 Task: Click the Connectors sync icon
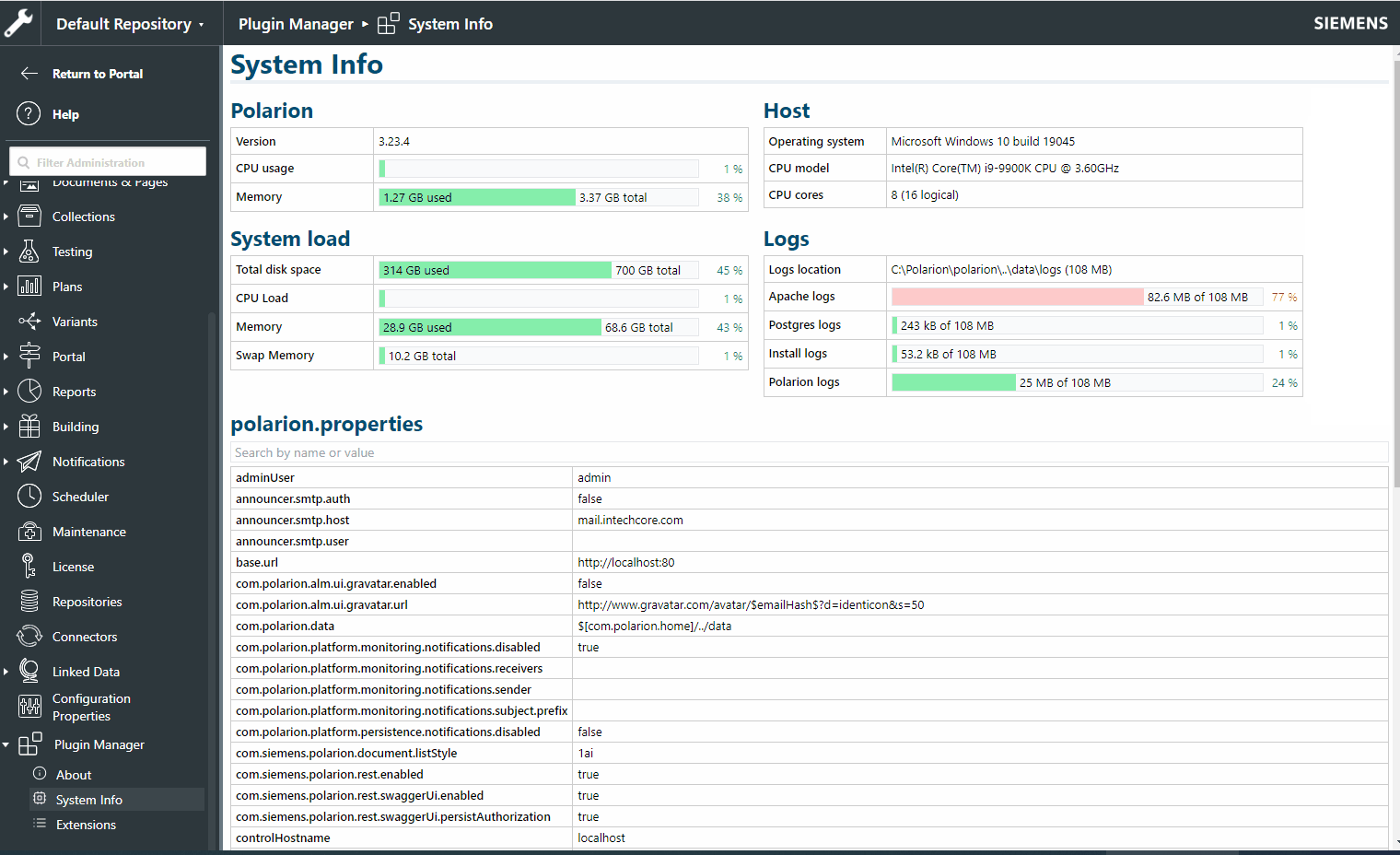29,637
